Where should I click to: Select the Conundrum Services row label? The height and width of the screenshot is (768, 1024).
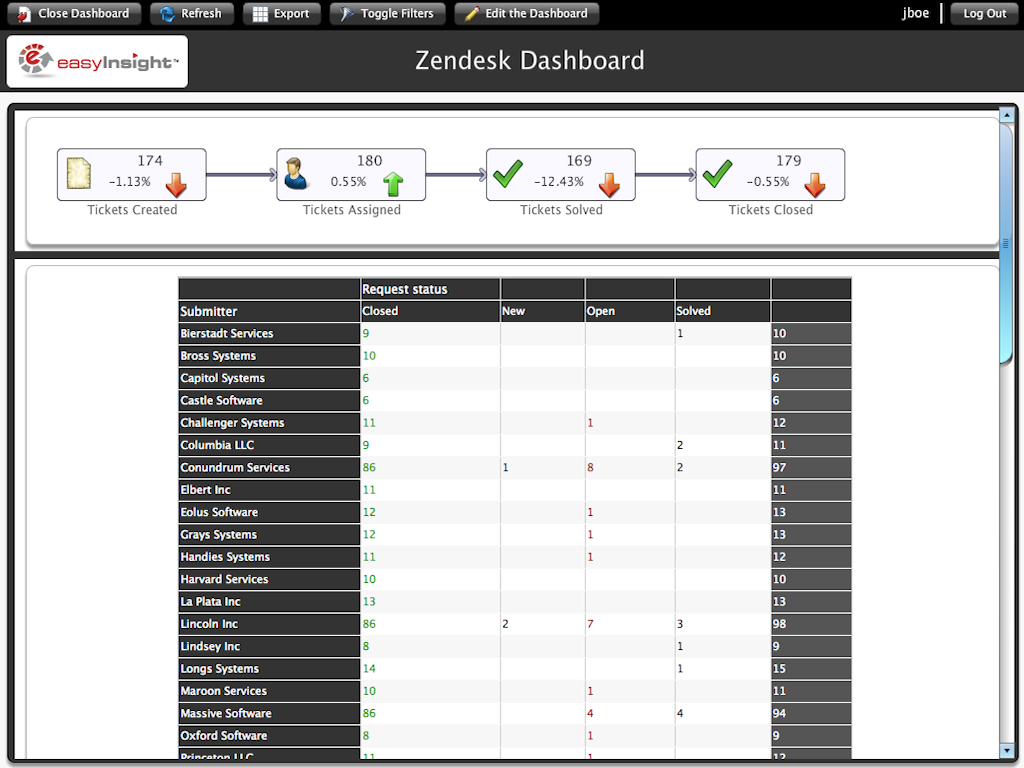point(235,467)
